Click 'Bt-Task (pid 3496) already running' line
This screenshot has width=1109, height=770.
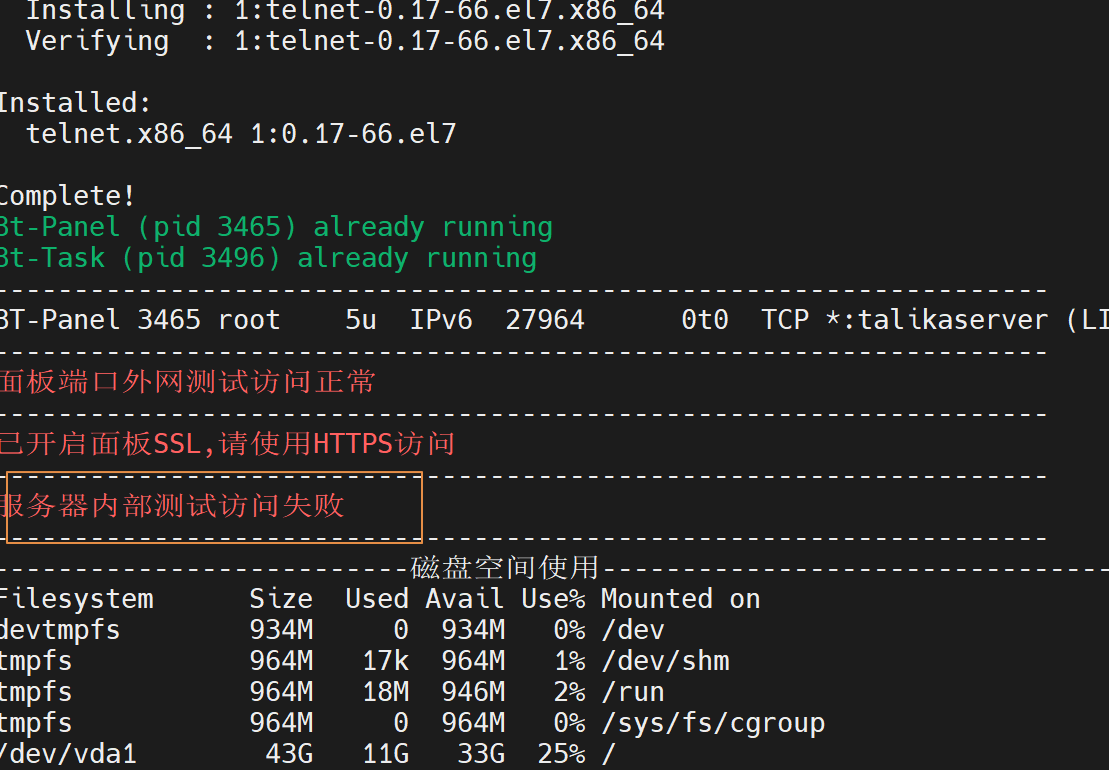tap(268, 259)
